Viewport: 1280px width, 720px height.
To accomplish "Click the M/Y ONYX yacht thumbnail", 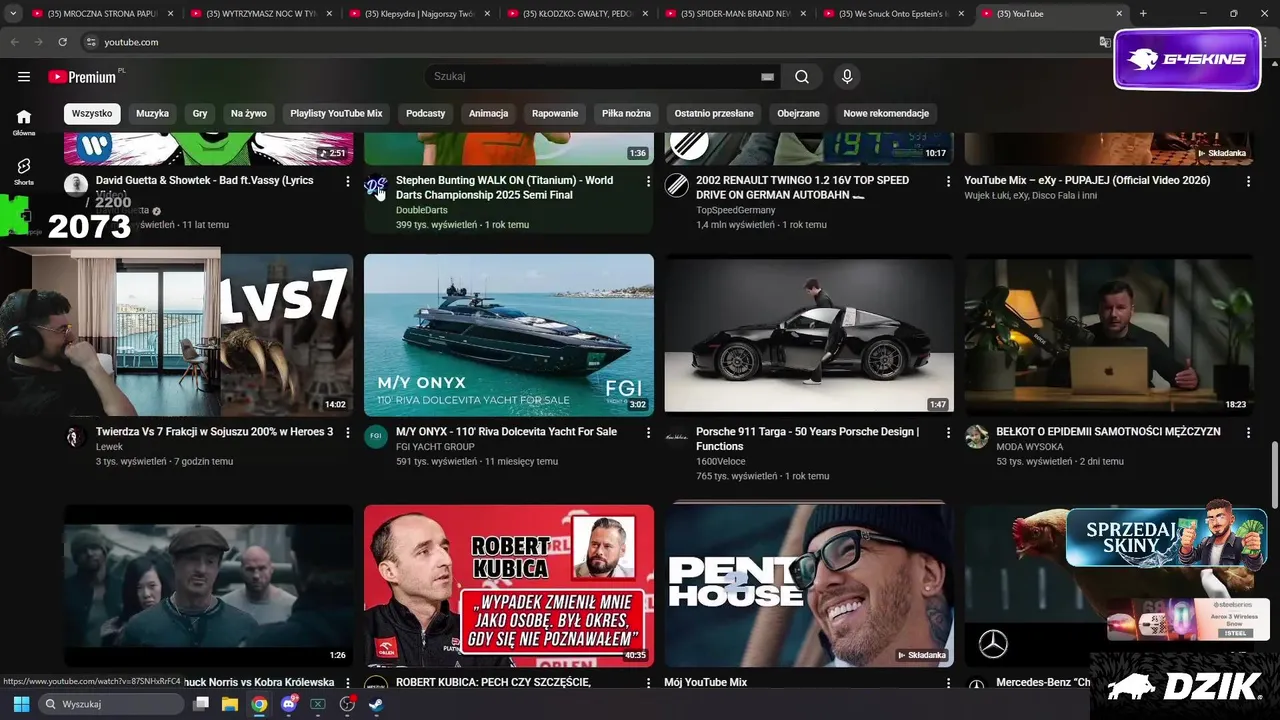I will pos(509,333).
